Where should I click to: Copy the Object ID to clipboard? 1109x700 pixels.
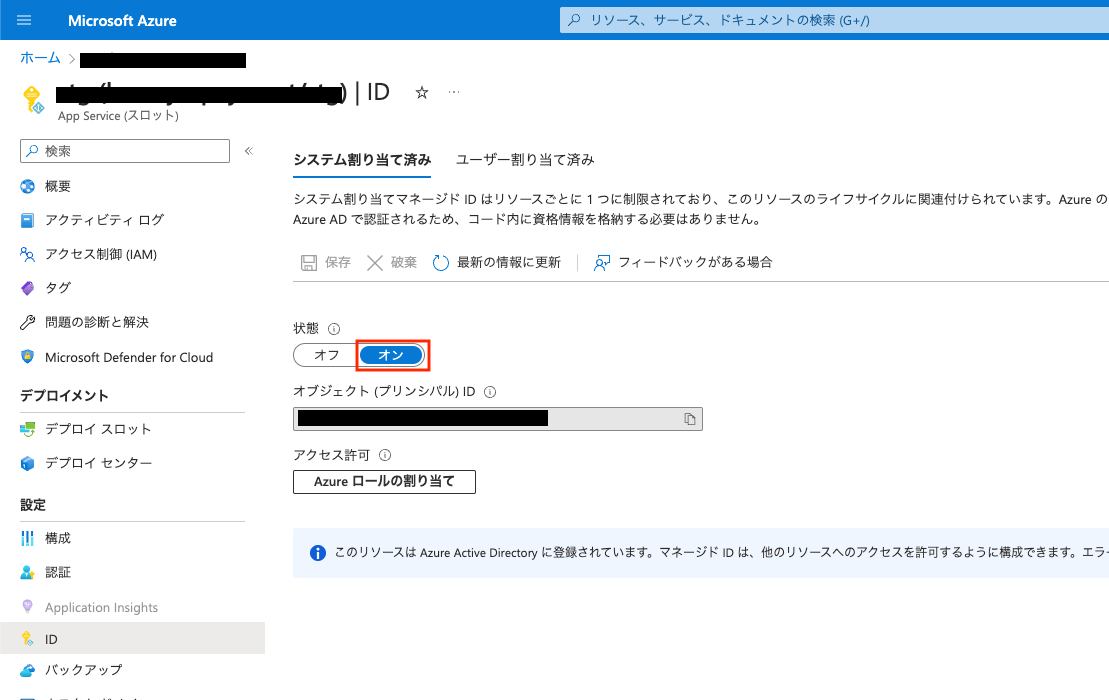coord(690,419)
